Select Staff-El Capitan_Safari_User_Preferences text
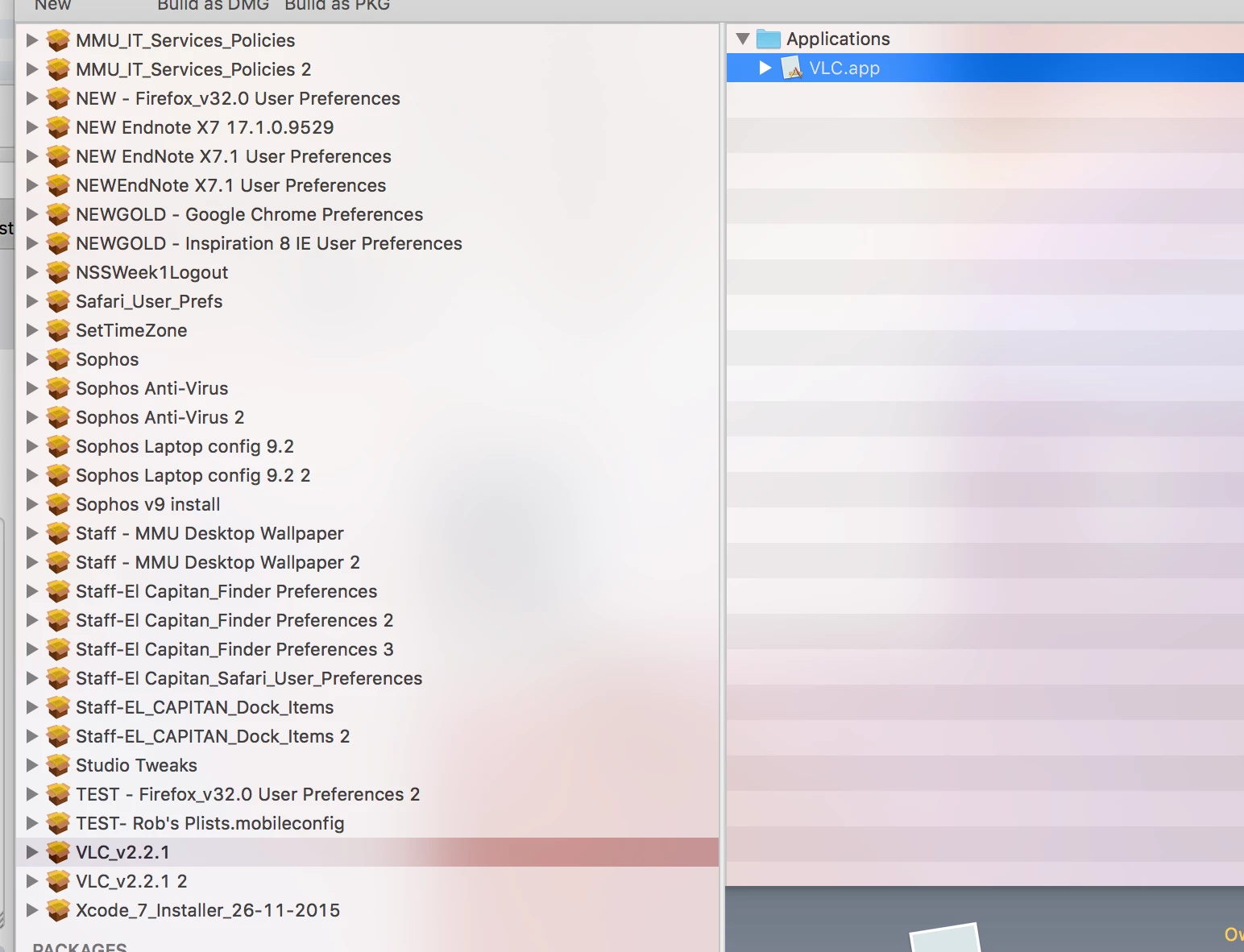1244x952 pixels. click(x=249, y=678)
